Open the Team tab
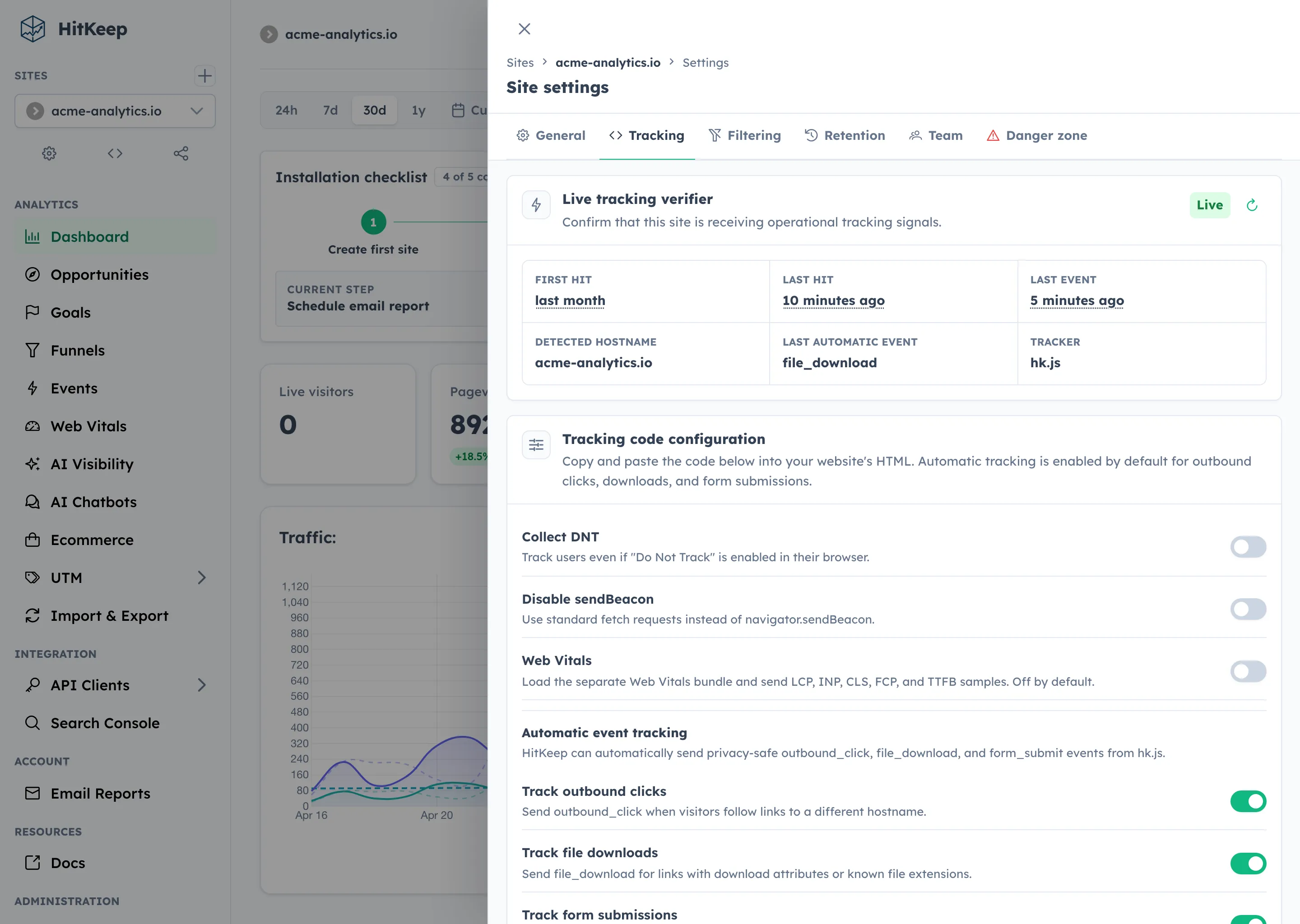The height and width of the screenshot is (924, 1300). [x=936, y=135]
